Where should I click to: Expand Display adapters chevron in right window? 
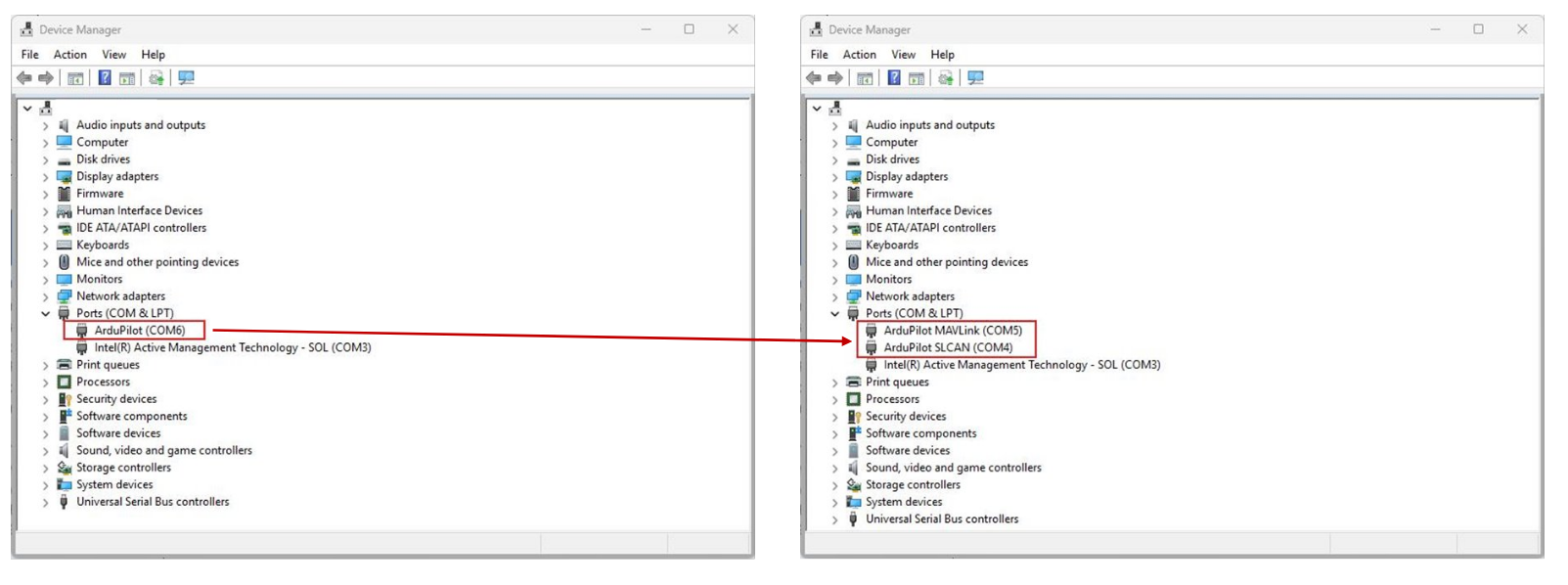point(834,177)
